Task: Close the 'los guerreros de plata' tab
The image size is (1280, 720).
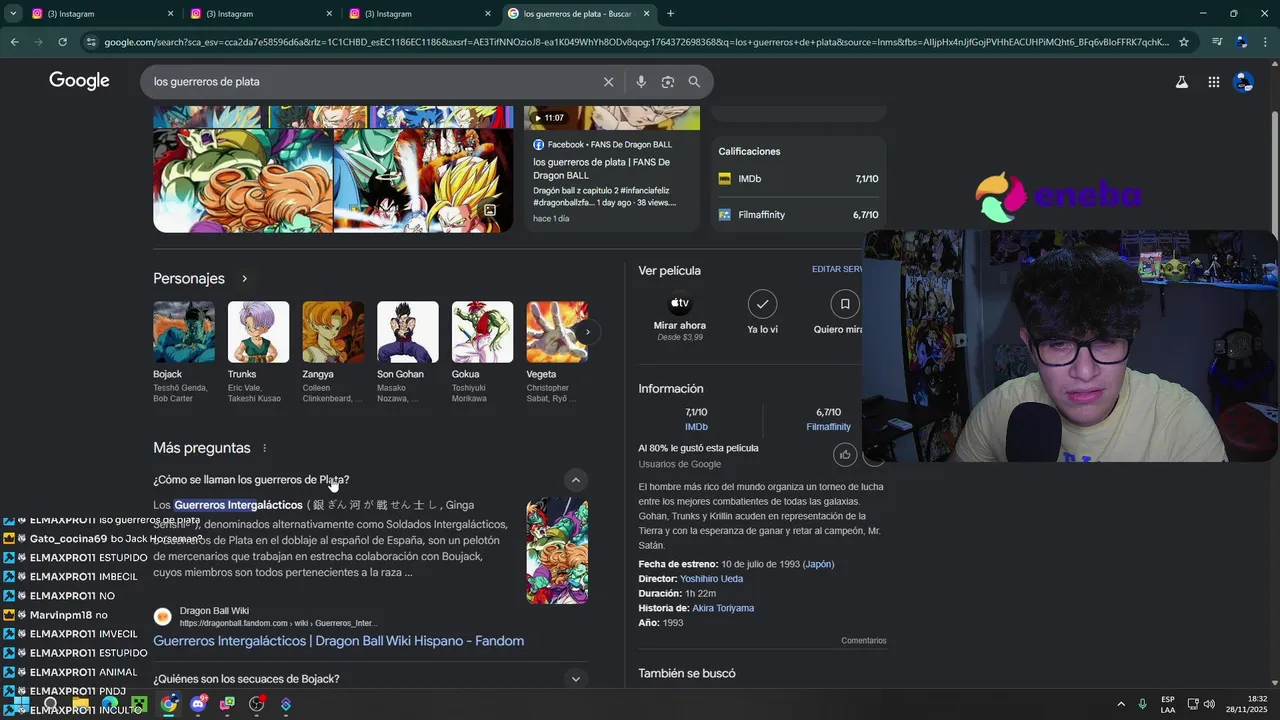Action: (x=646, y=14)
